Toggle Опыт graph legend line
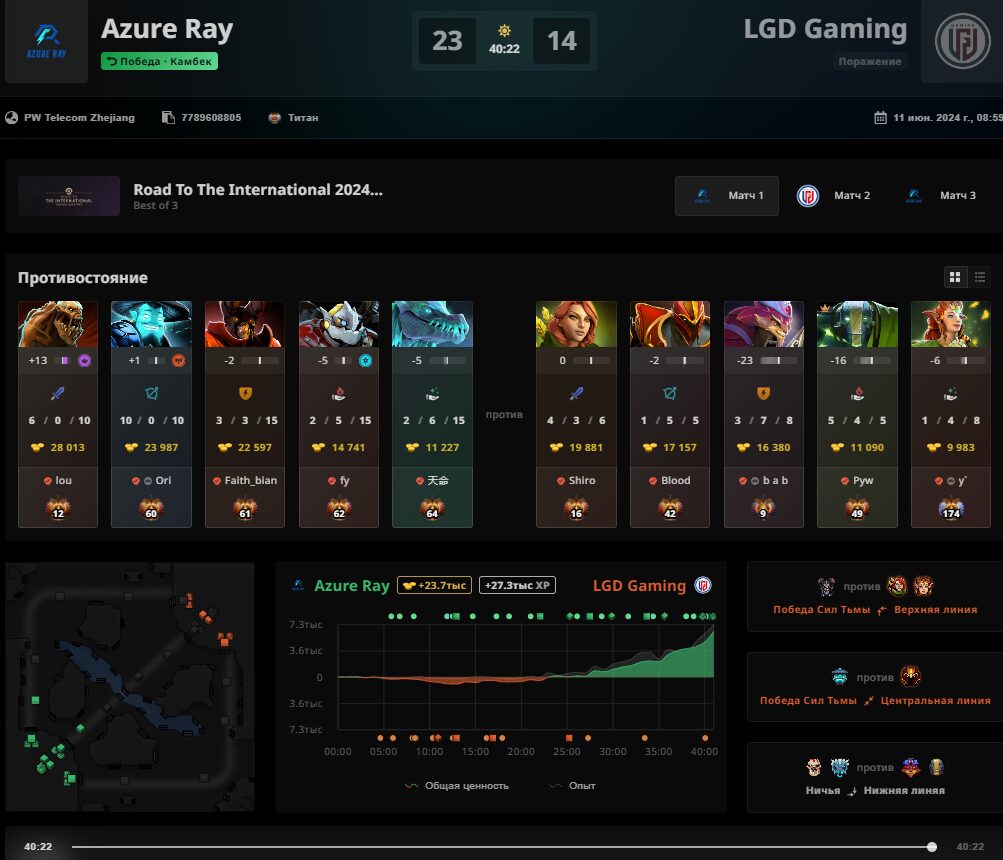 coord(572,786)
